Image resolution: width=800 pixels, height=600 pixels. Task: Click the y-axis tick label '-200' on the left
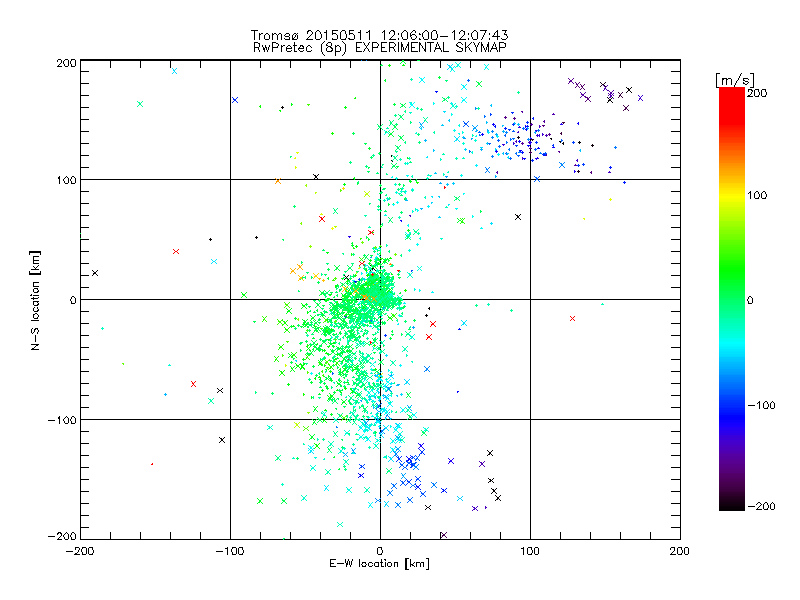pos(62,536)
